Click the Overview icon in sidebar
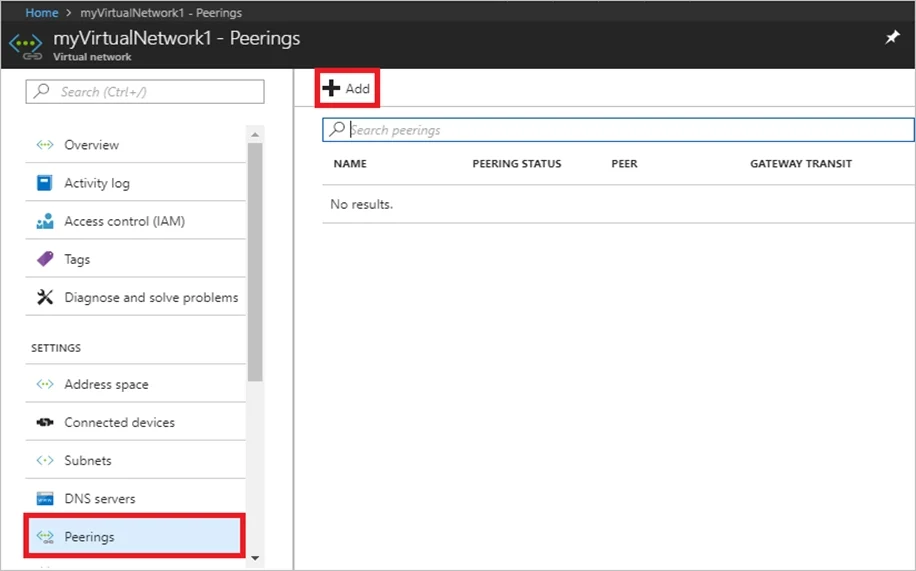Viewport: 916px width, 571px height. pos(45,144)
